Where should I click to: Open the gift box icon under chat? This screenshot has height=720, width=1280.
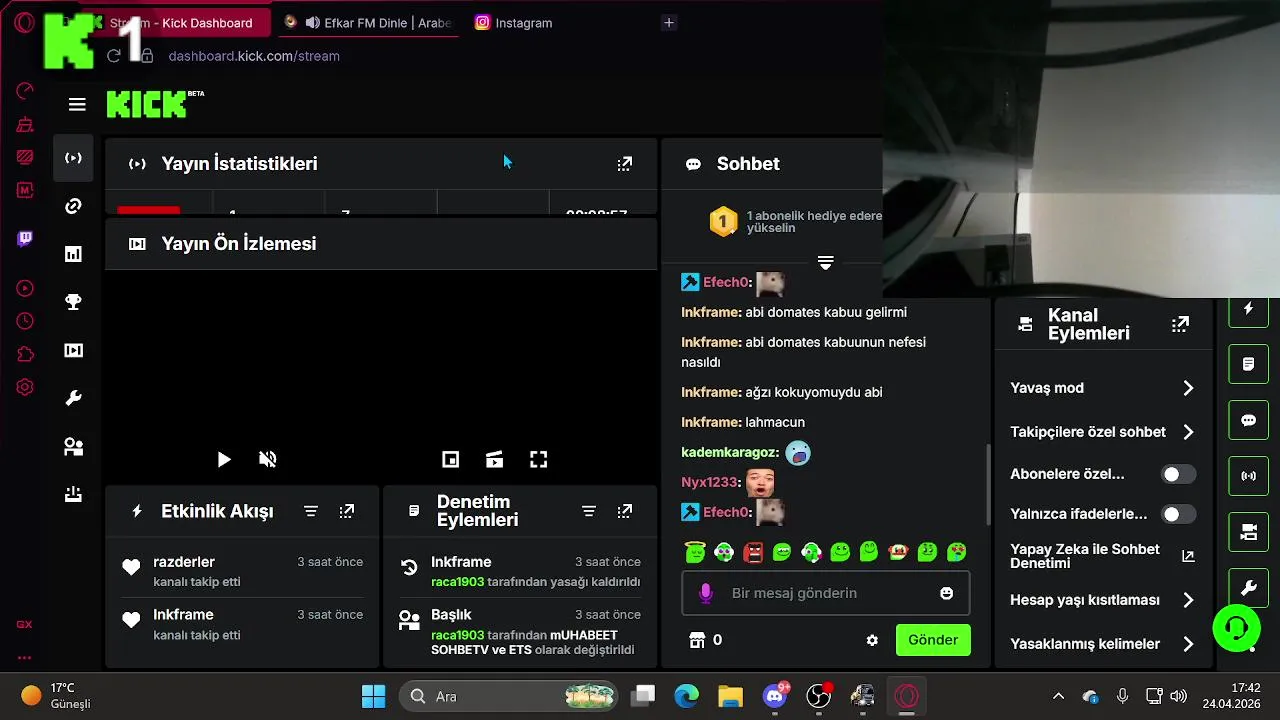pos(697,640)
